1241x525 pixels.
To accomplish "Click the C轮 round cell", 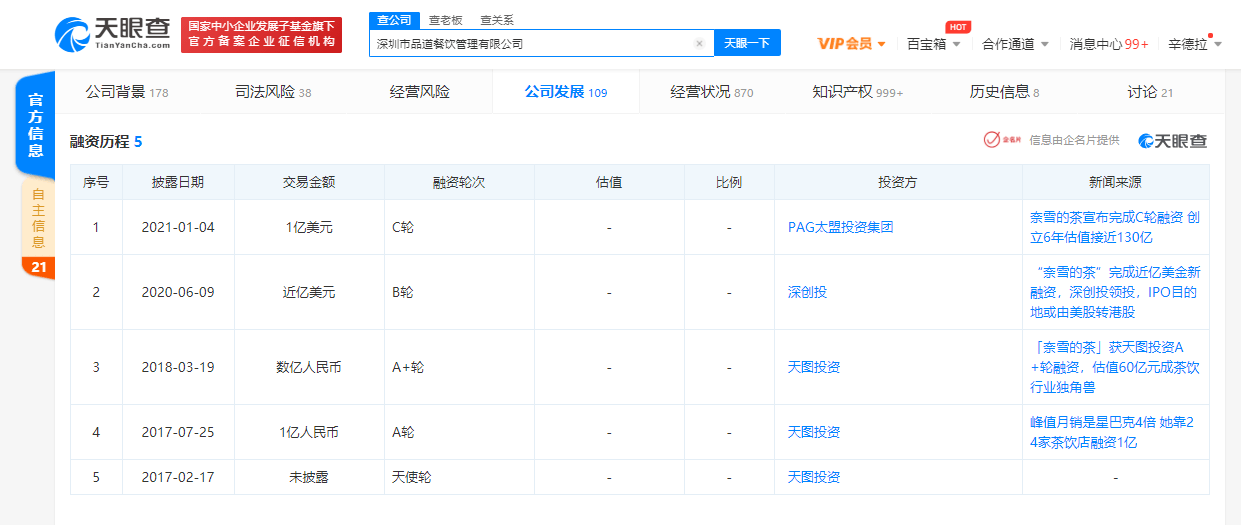I will 459,227.
